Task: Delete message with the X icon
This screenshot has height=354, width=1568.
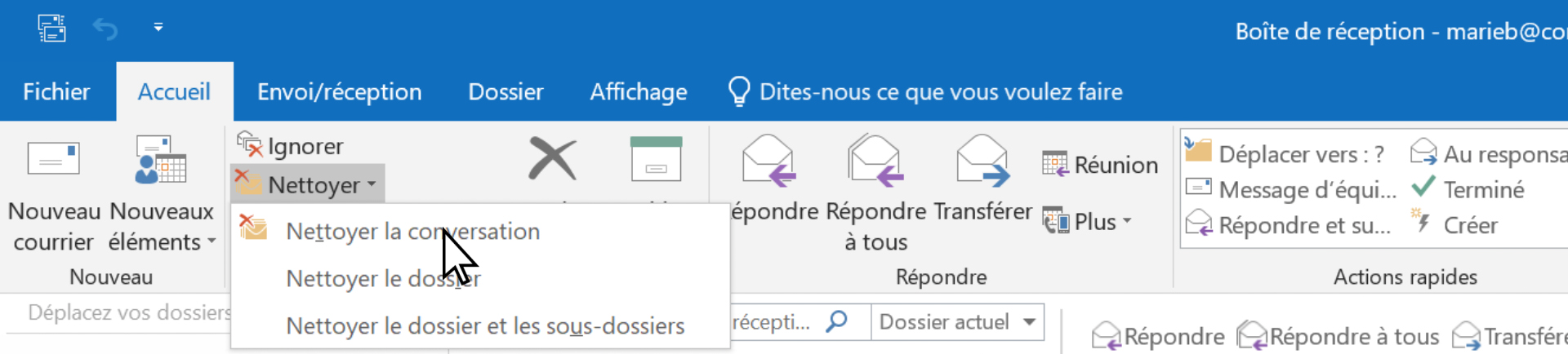Action: pos(552,158)
